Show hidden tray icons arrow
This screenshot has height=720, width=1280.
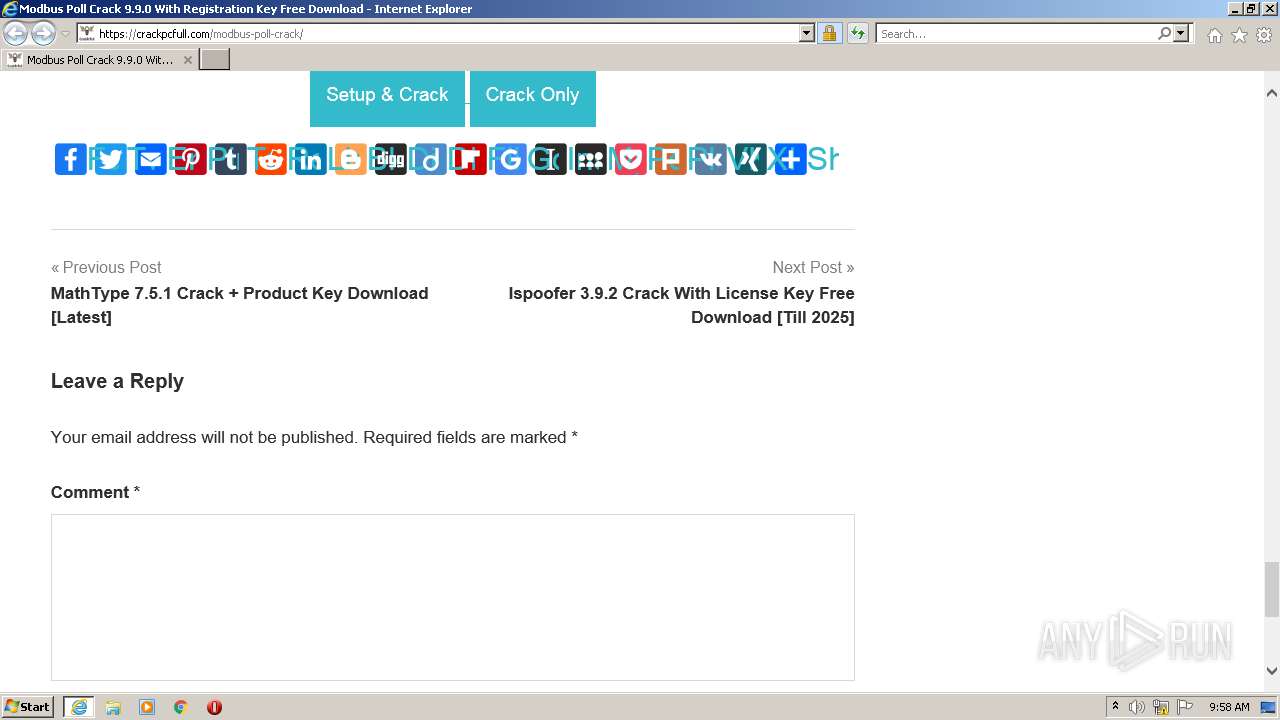pos(1115,707)
